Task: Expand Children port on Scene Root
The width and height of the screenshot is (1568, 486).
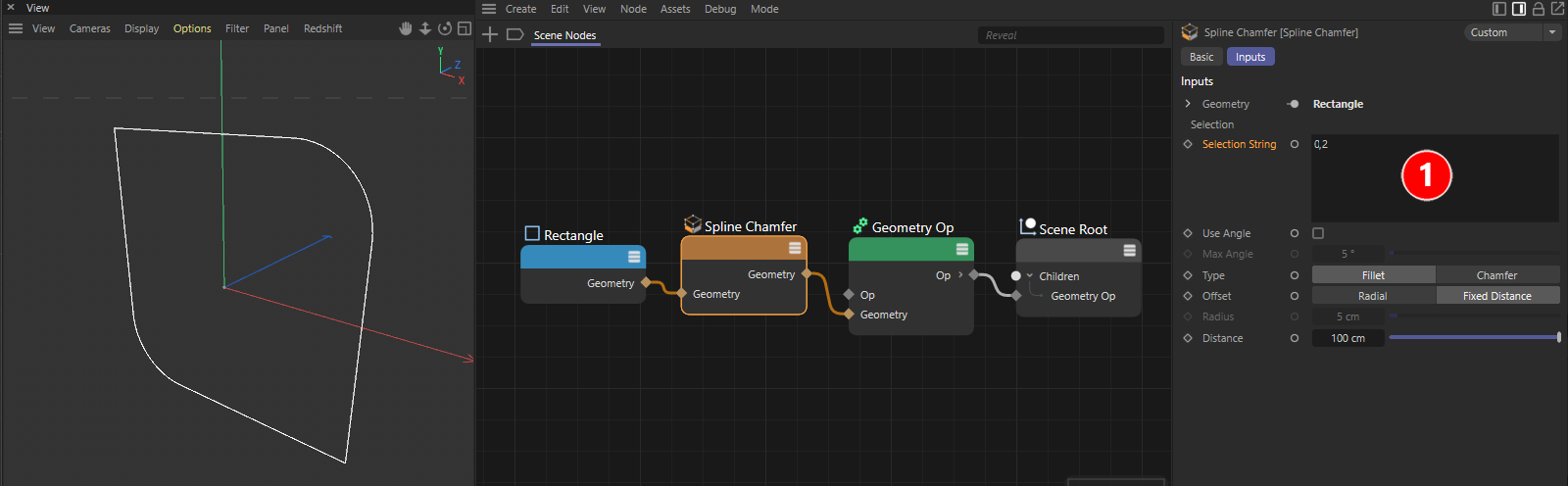Action: (x=1030, y=276)
